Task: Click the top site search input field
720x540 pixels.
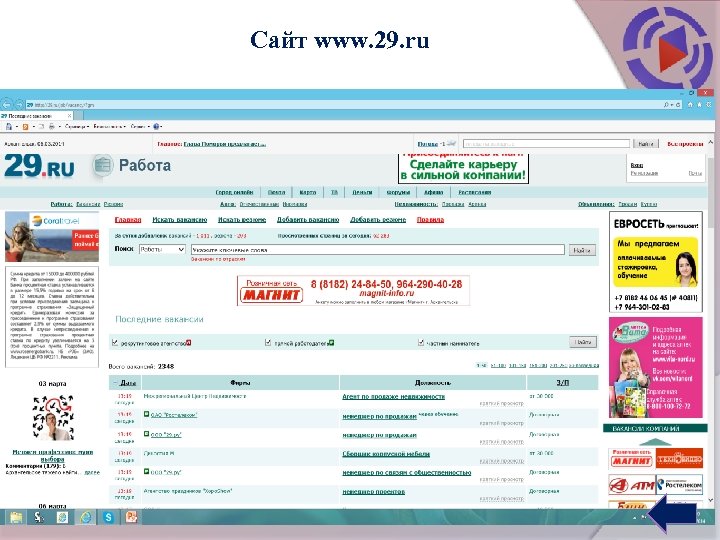Action: 546,144
